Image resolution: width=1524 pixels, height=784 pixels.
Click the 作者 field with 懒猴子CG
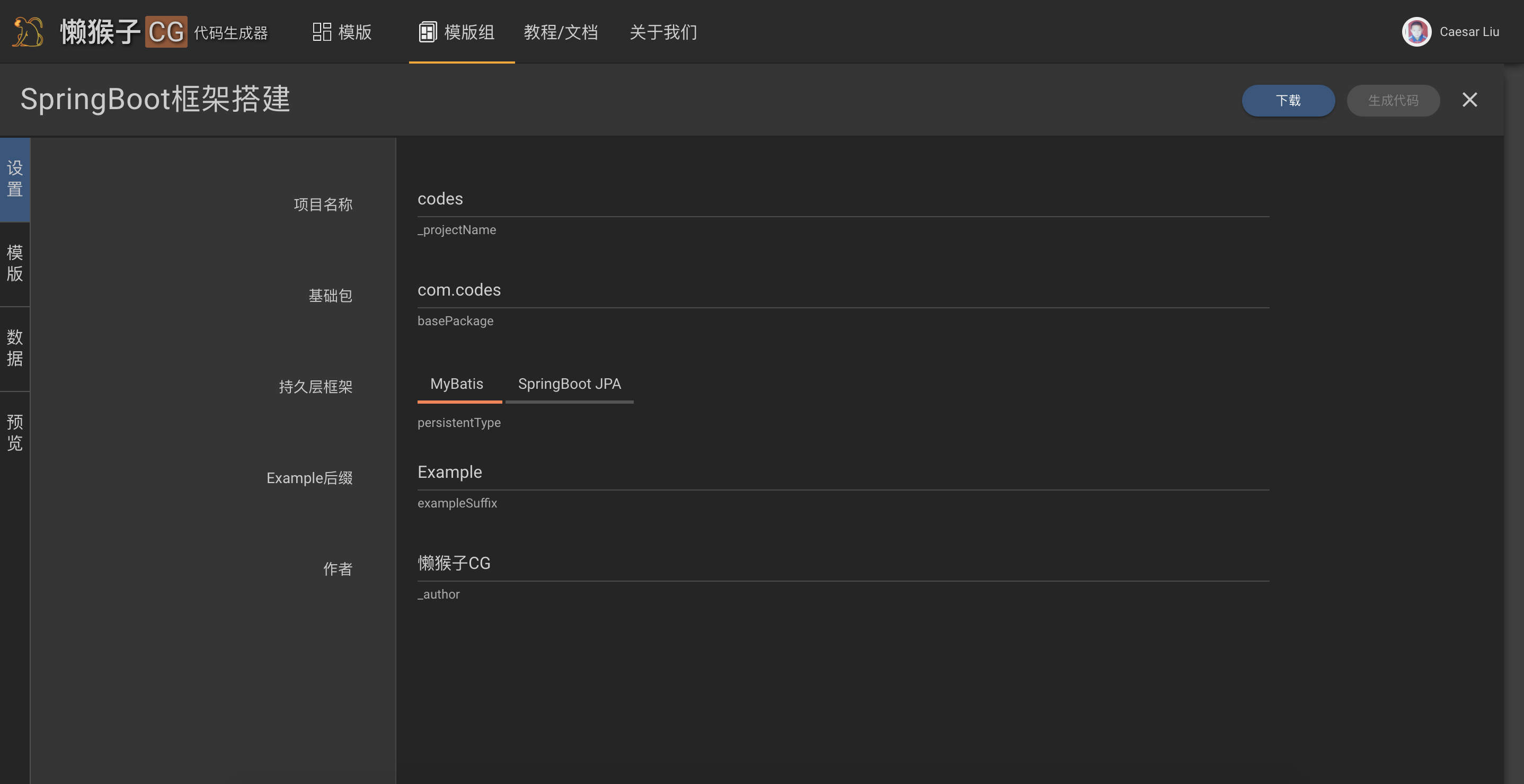pos(843,564)
